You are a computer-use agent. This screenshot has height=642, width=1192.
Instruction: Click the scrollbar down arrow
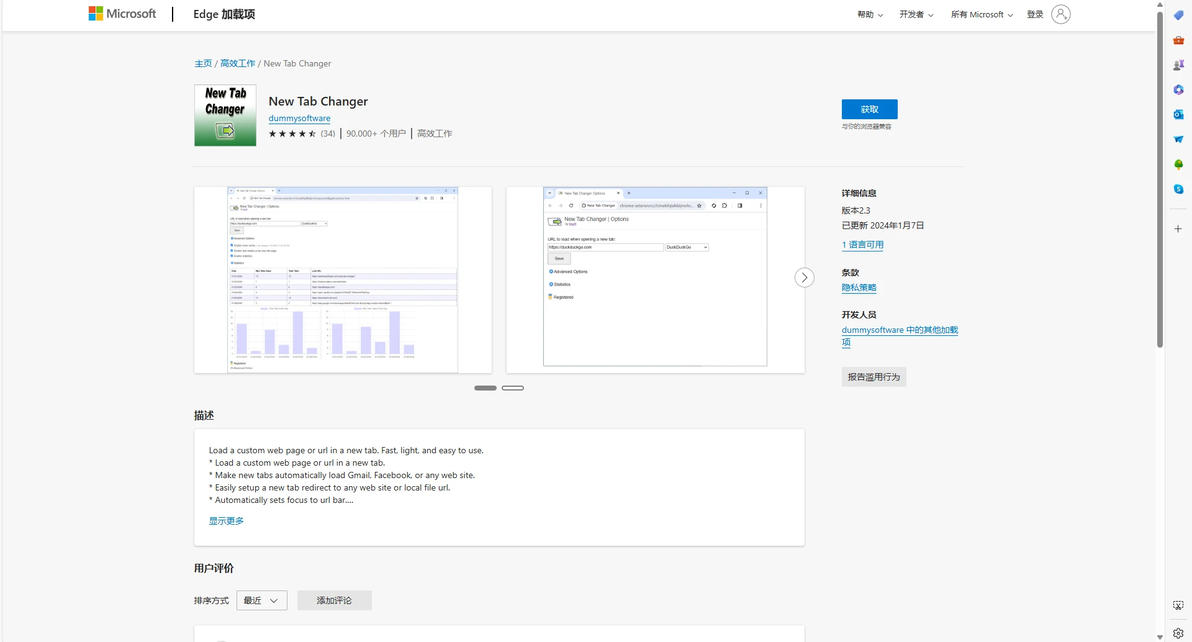[1160, 637]
